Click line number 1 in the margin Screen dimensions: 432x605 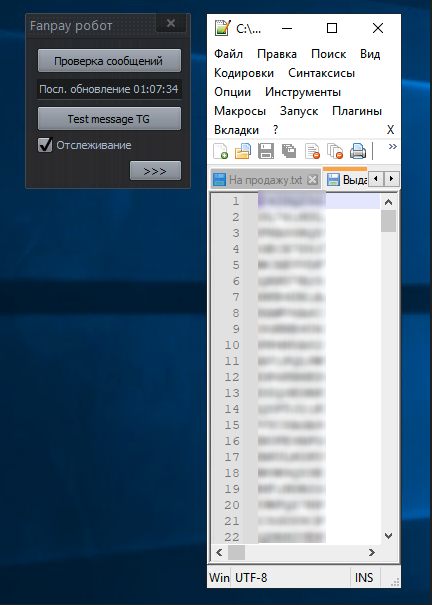pyautogui.click(x=236, y=201)
